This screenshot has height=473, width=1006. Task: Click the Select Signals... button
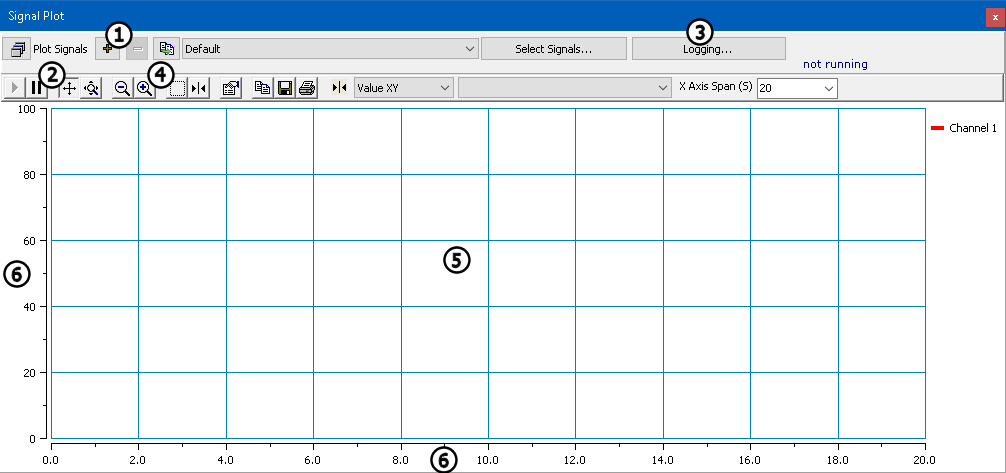553,48
